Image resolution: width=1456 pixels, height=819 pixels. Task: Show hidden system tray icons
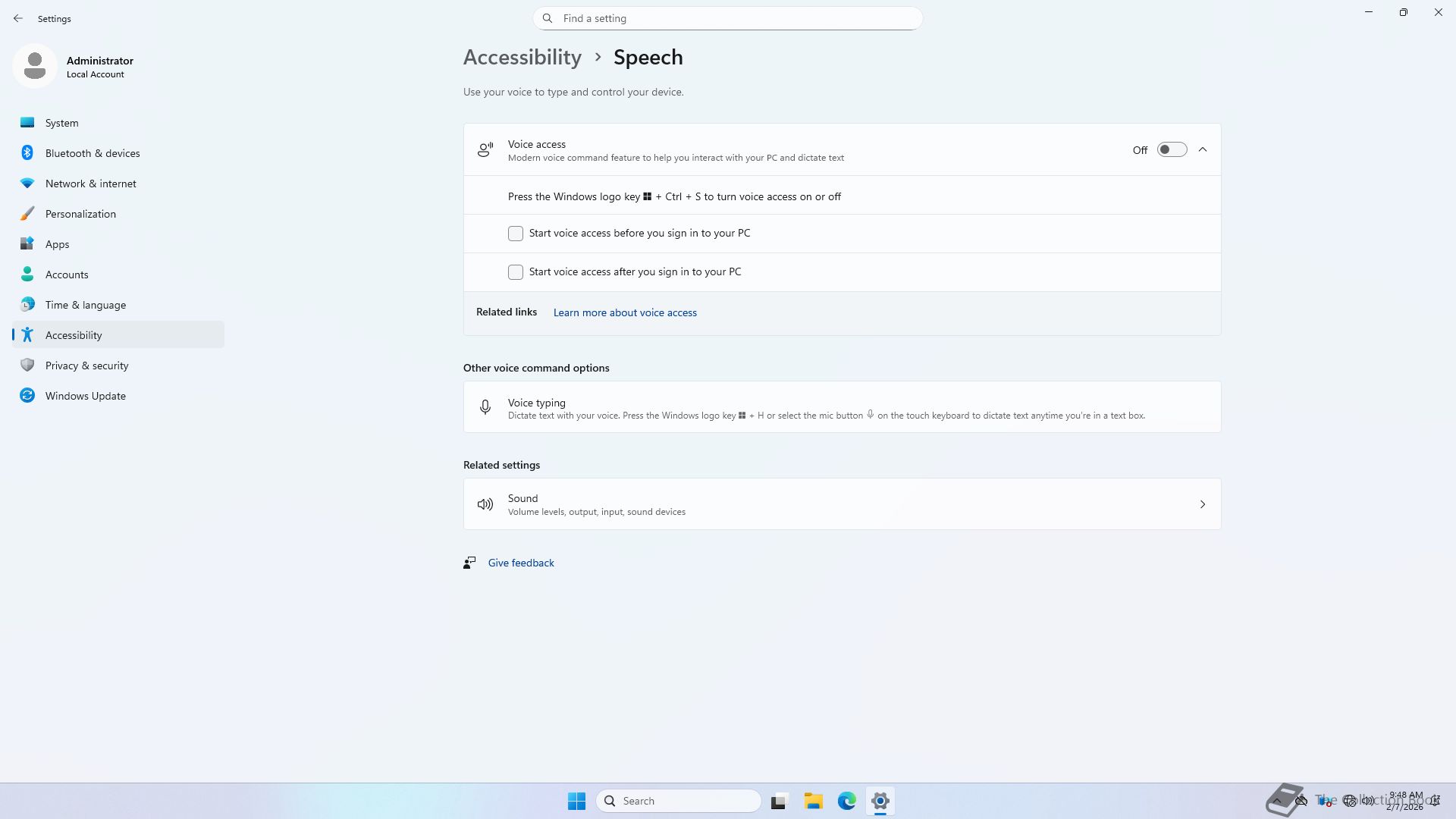(1277, 801)
